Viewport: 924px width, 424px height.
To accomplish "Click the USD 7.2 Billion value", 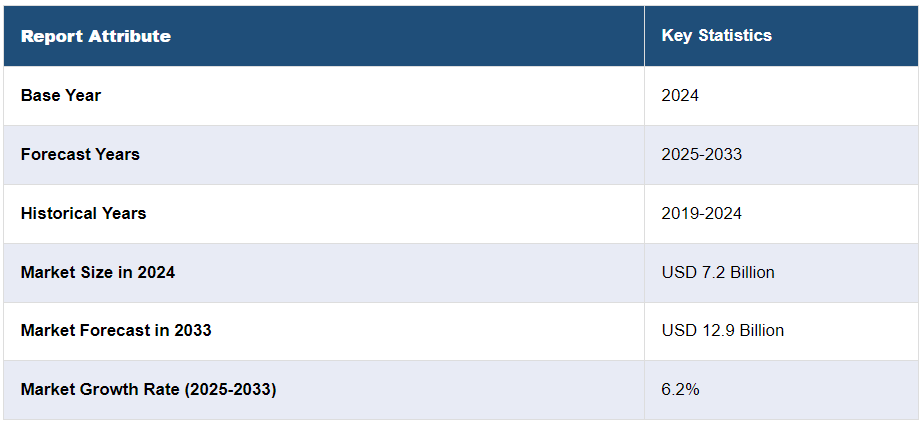I will click(x=718, y=272).
